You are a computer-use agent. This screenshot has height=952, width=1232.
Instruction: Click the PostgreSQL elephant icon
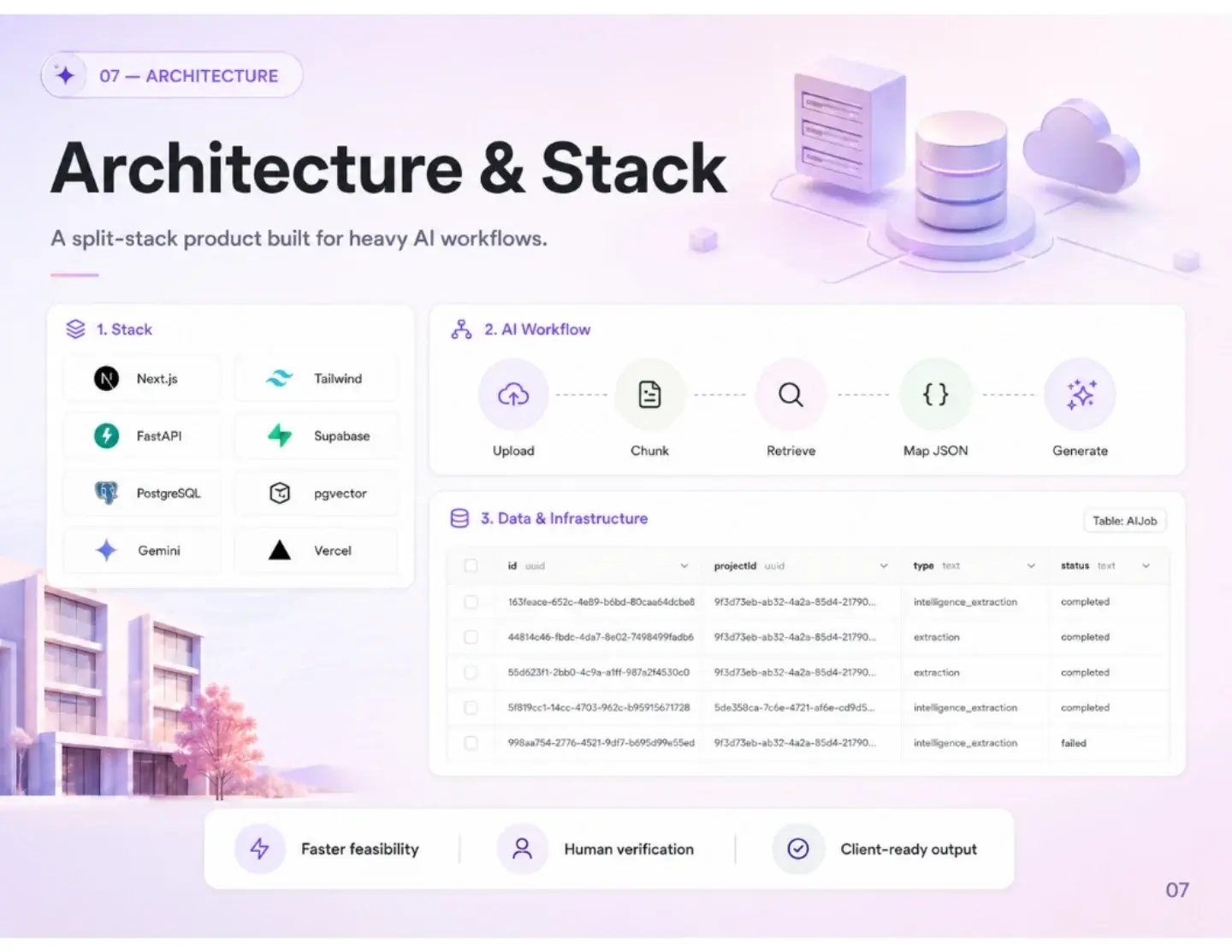[x=106, y=493]
